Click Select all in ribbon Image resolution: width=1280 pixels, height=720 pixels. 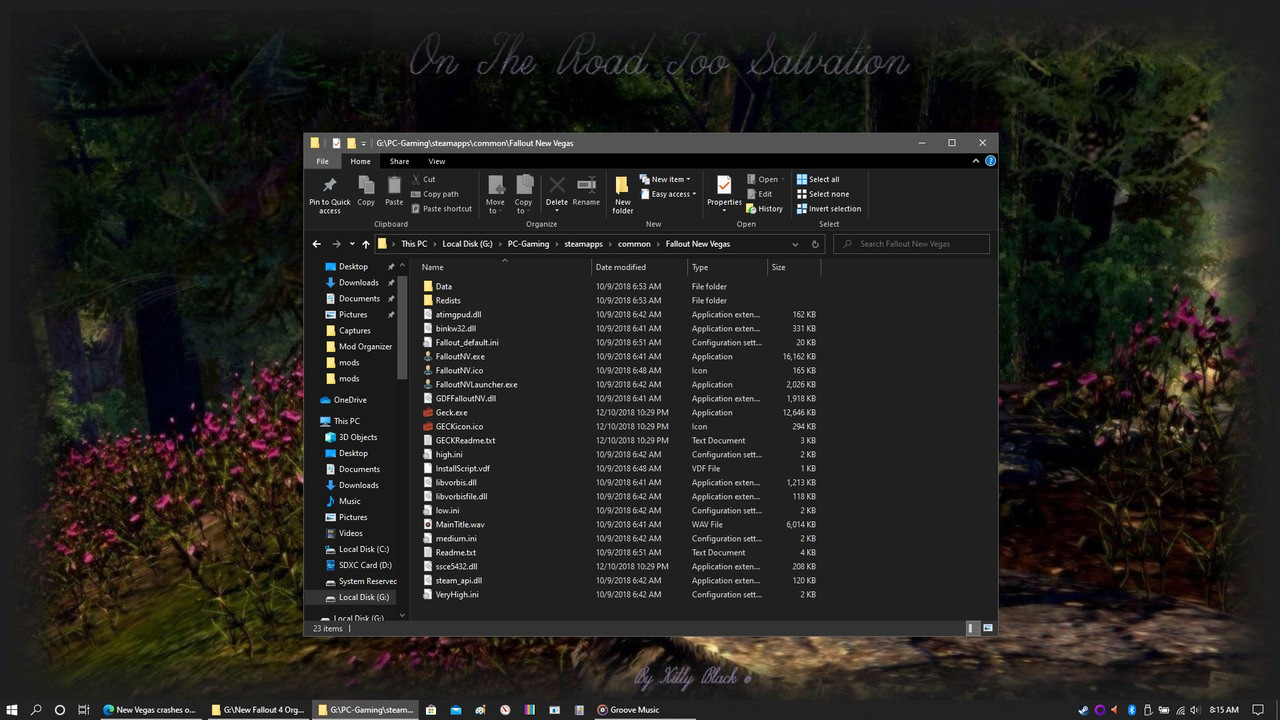(818, 180)
